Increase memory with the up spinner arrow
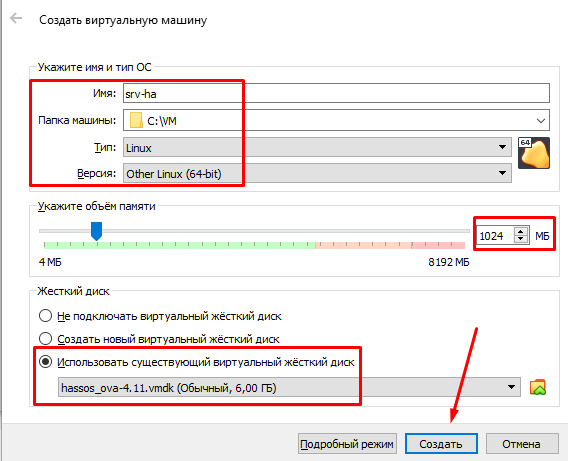Image resolution: width=568 pixels, height=461 pixels. (521, 232)
